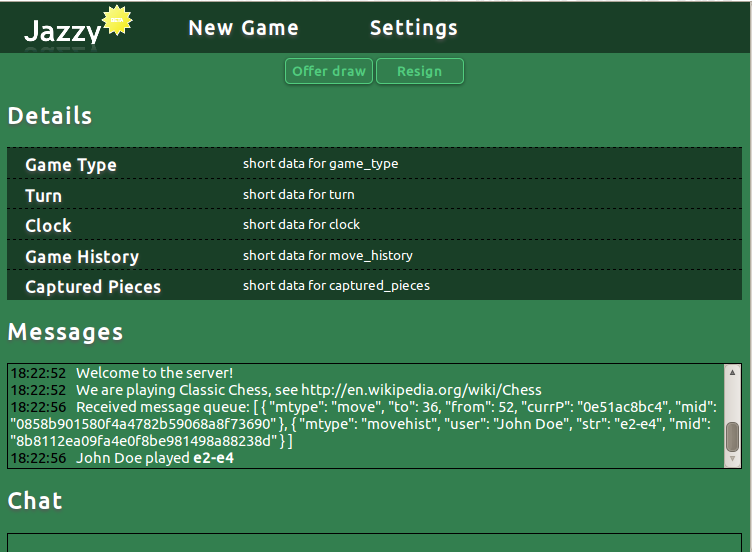Click the Details section heading
Image resolution: width=752 pixels, height=552 pixels.
pos(50,116)
